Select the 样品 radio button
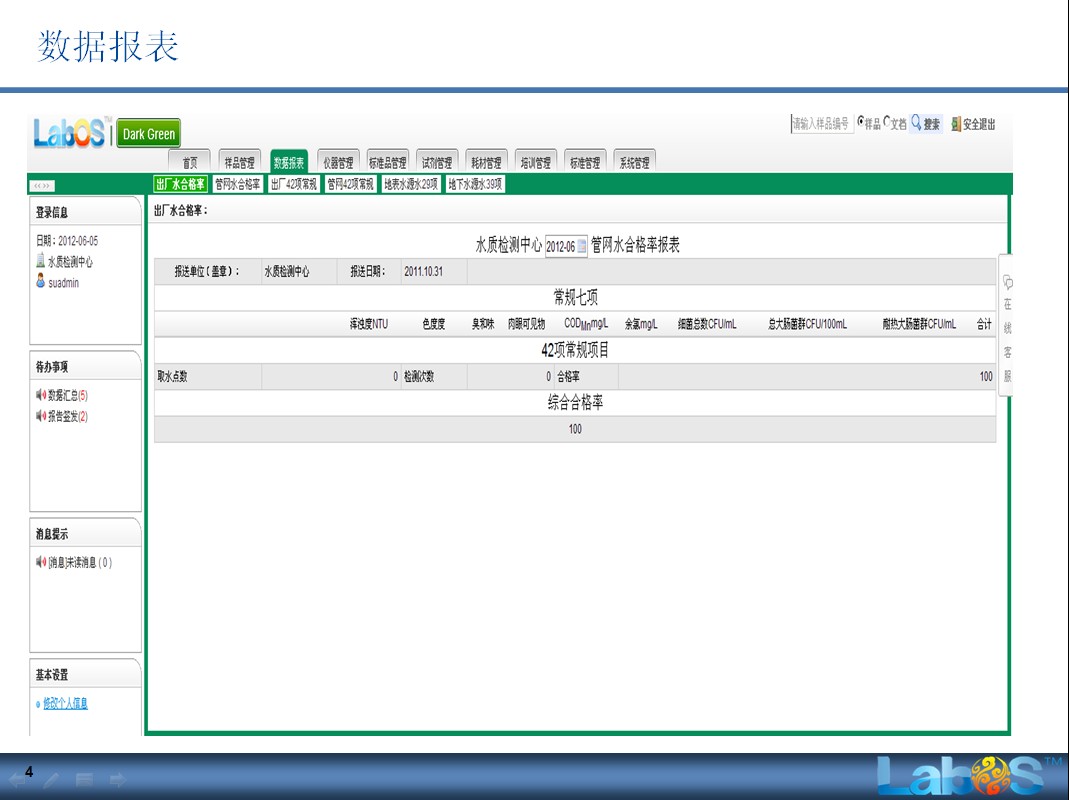This screenshot has height=800, width=1069. pos(861,123)
